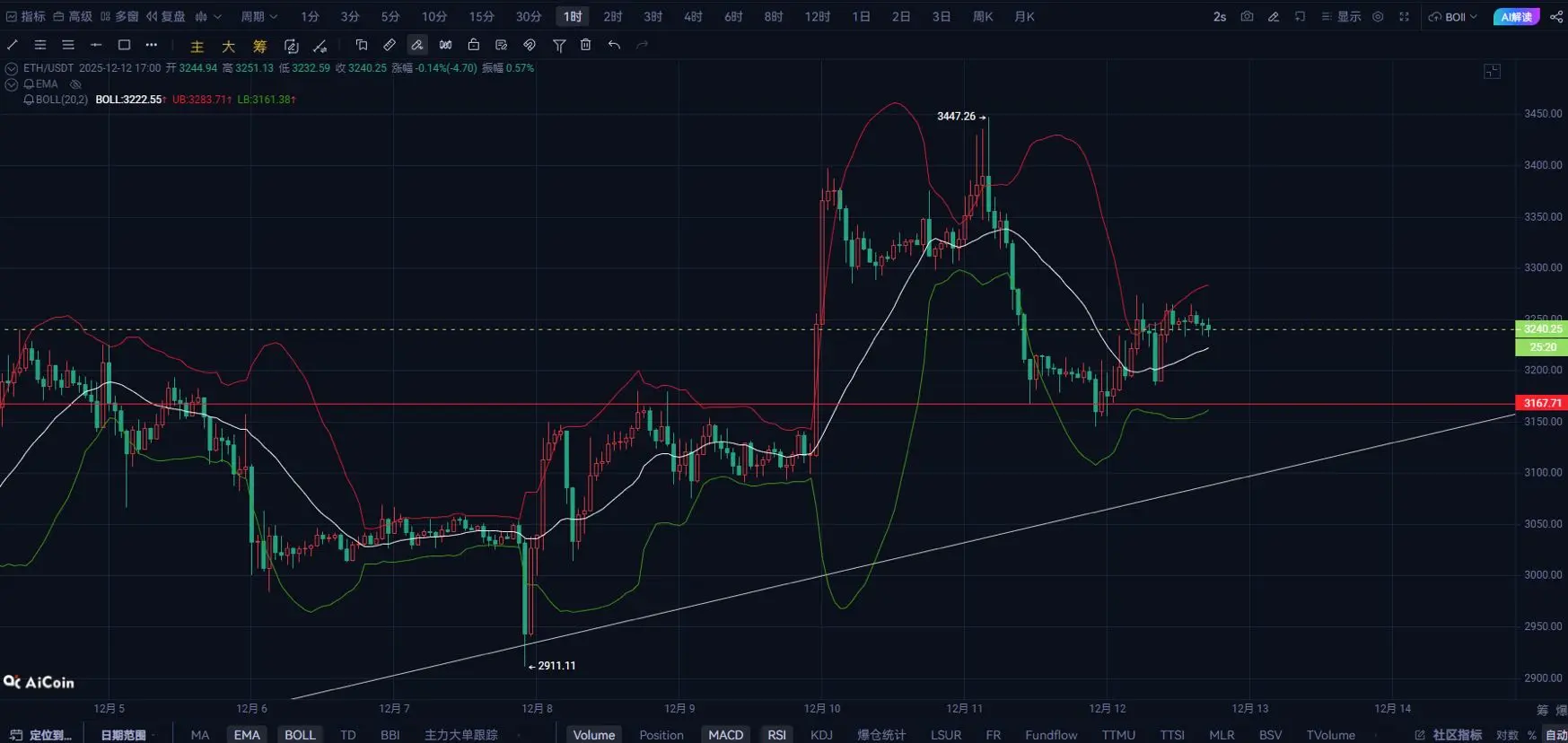This screenshot has height=743, width=1568.
Task: Open the 多窗 multi-window menu
Action: (119, 16)
